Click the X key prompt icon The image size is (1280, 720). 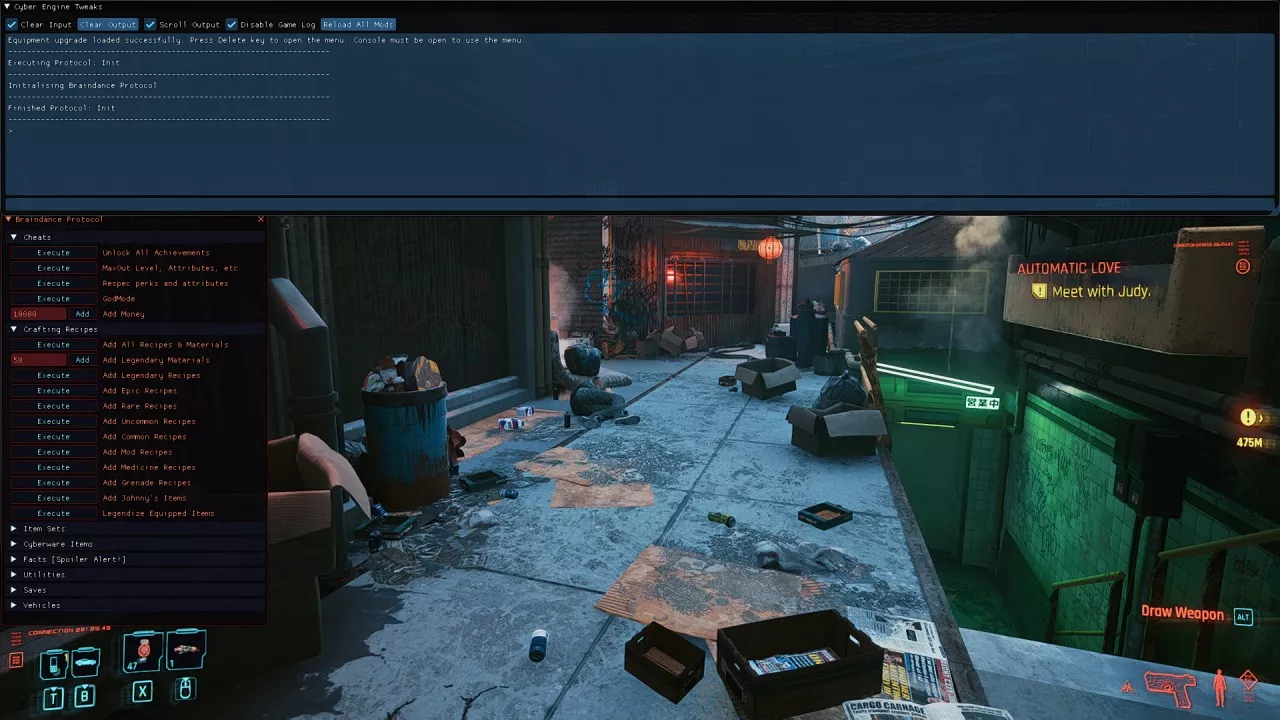tap(143, 691)
